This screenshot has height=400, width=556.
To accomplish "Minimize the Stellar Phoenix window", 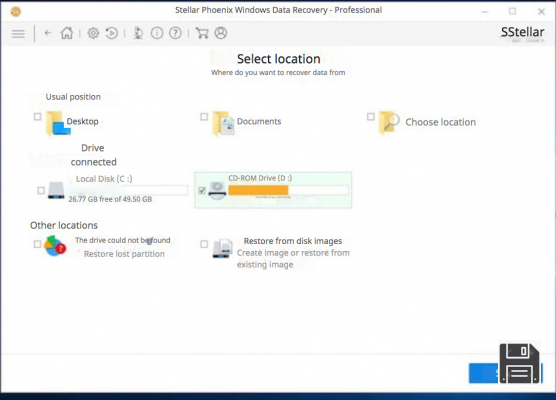I will click(485, 11).
